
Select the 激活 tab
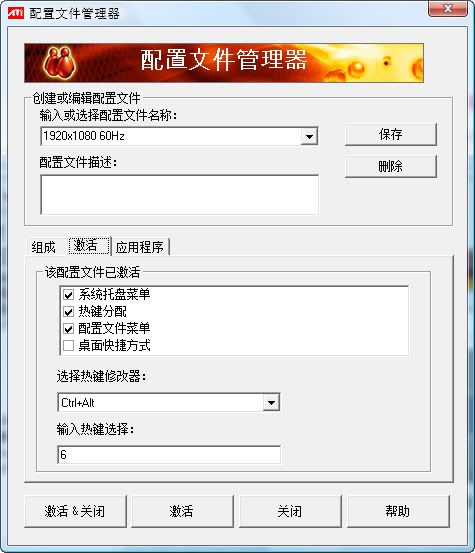[x=89, y=245]
